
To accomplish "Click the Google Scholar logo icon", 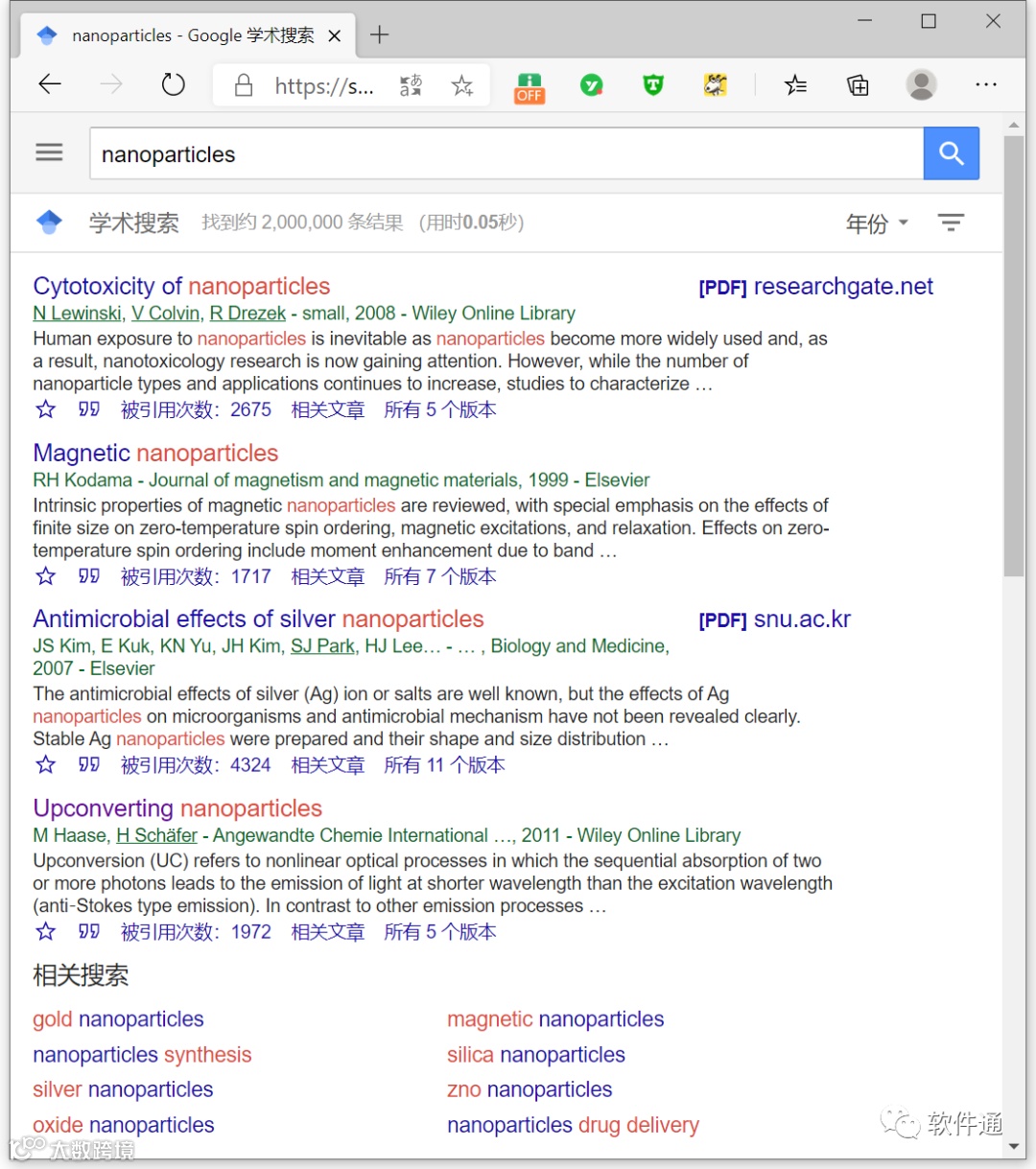I will pyautogui.click(x=49, y=222).
